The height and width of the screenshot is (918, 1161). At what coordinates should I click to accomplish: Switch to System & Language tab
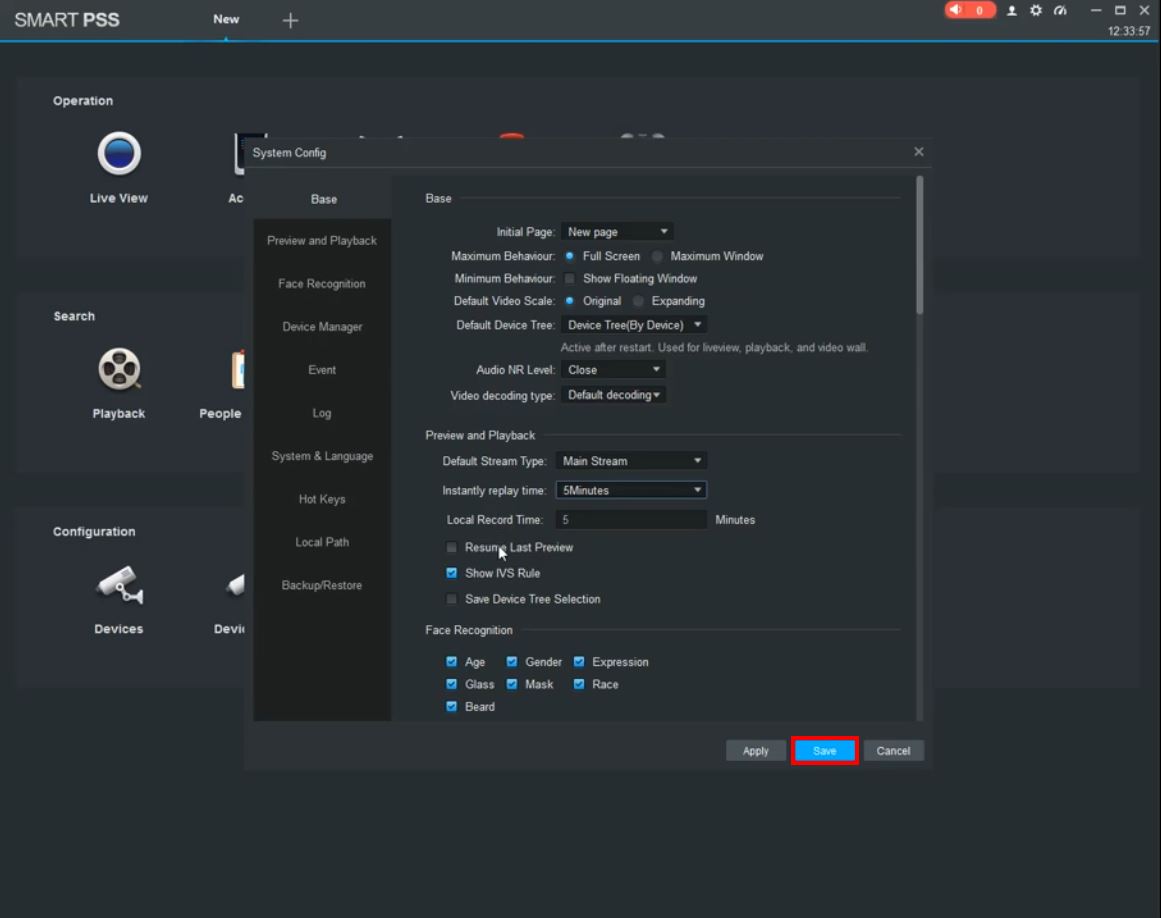(322, 456)
